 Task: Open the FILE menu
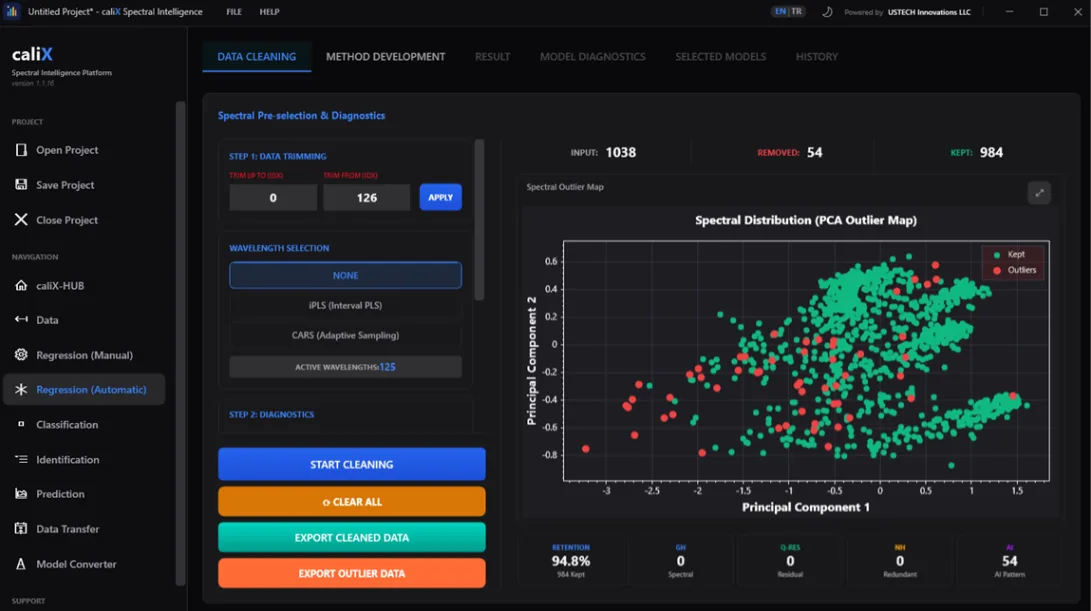click(234, 12)
